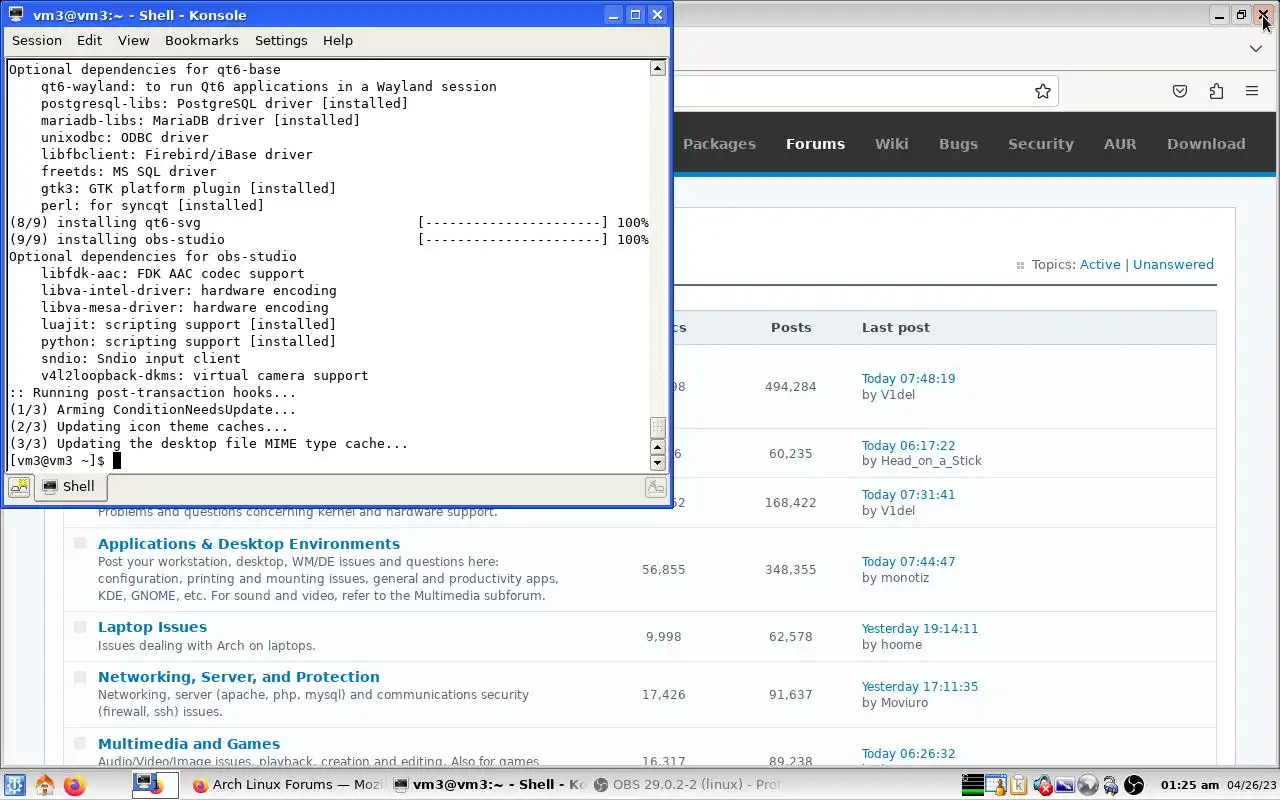Screen dimensions: 1280x800
Task: Open last post Yesterday 17:11:35
Action: 920,687
